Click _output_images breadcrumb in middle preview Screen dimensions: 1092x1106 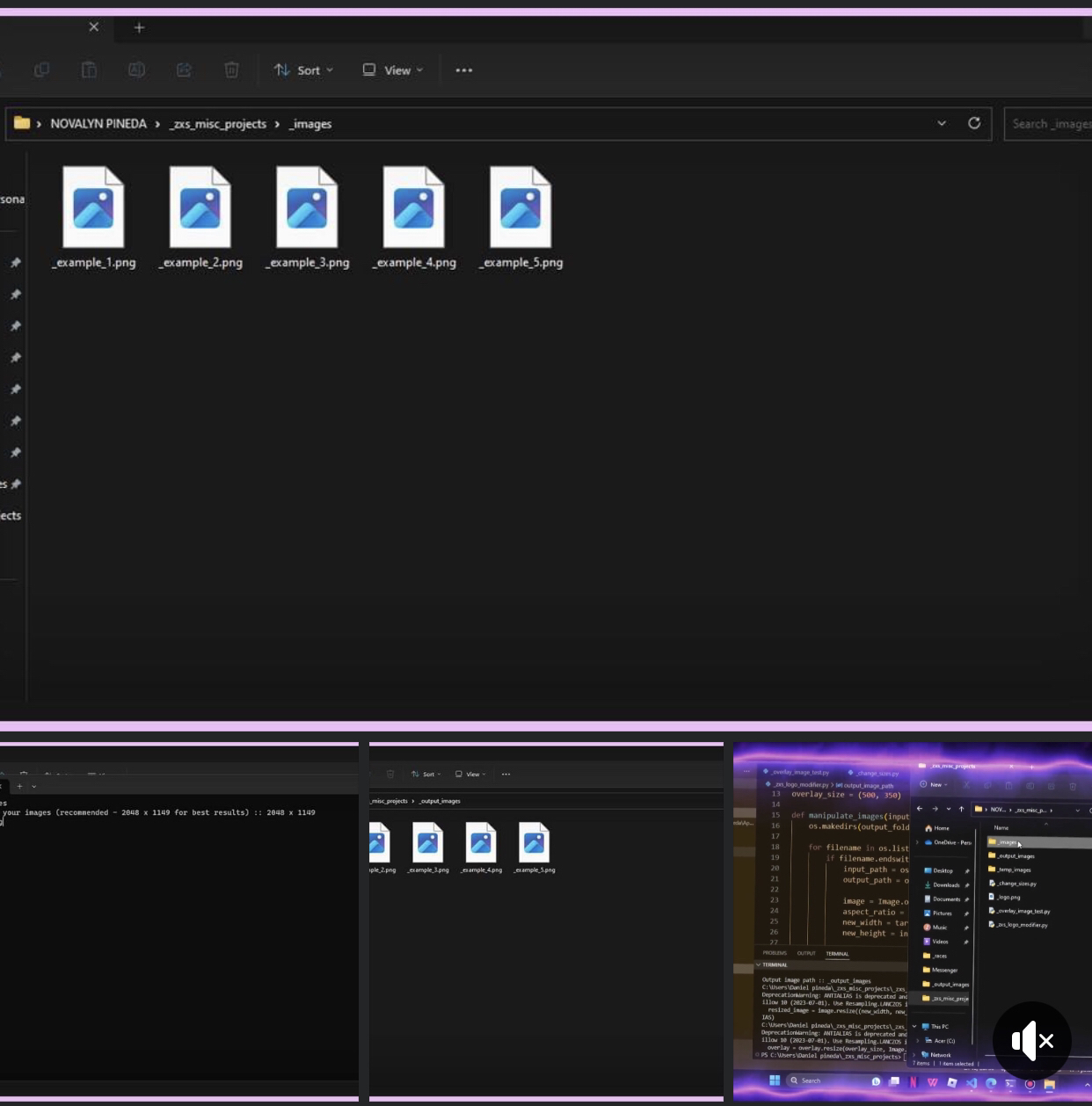tap(440, 801)
